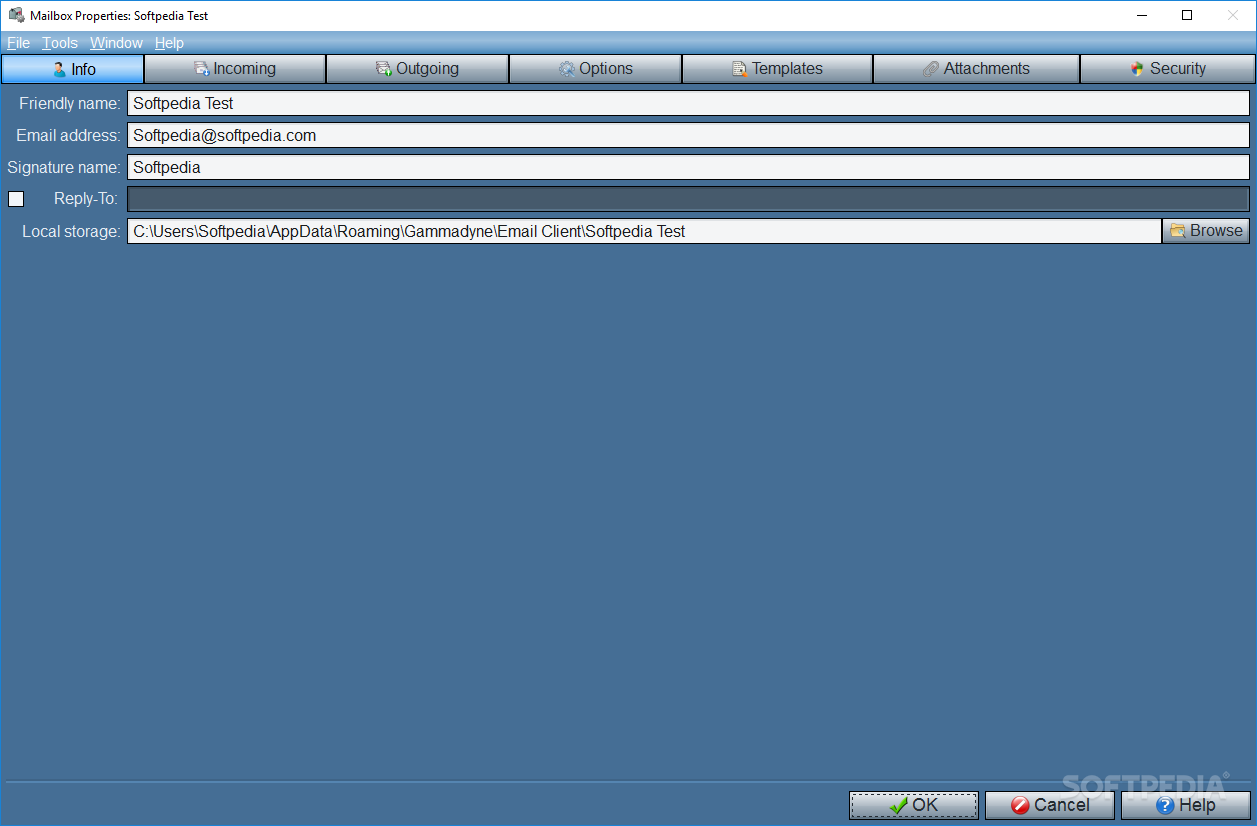Switch to the Templates tab
Screen dimensions: 1257x826
click(777, 69)
